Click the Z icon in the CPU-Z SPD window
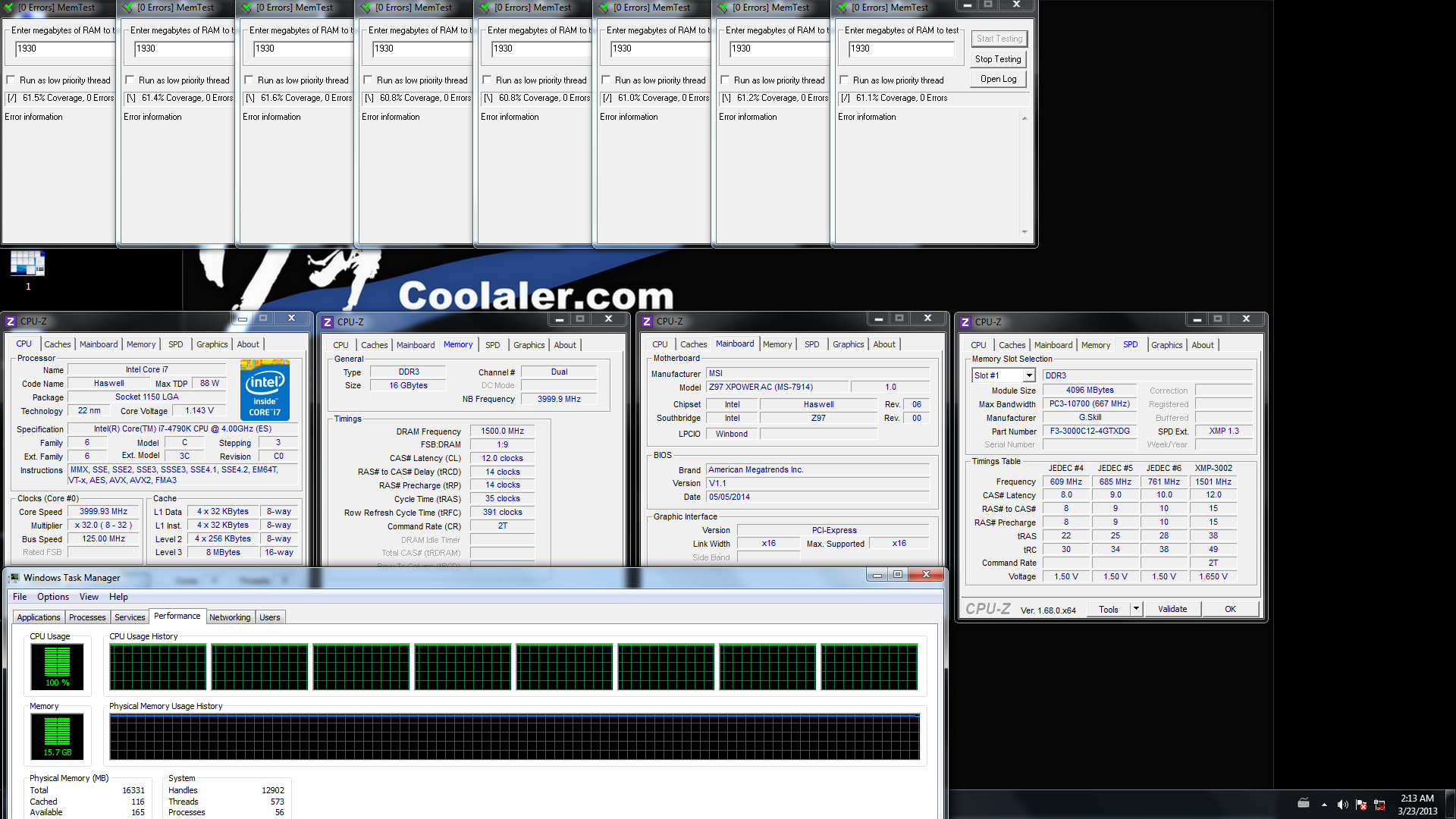 965,322
